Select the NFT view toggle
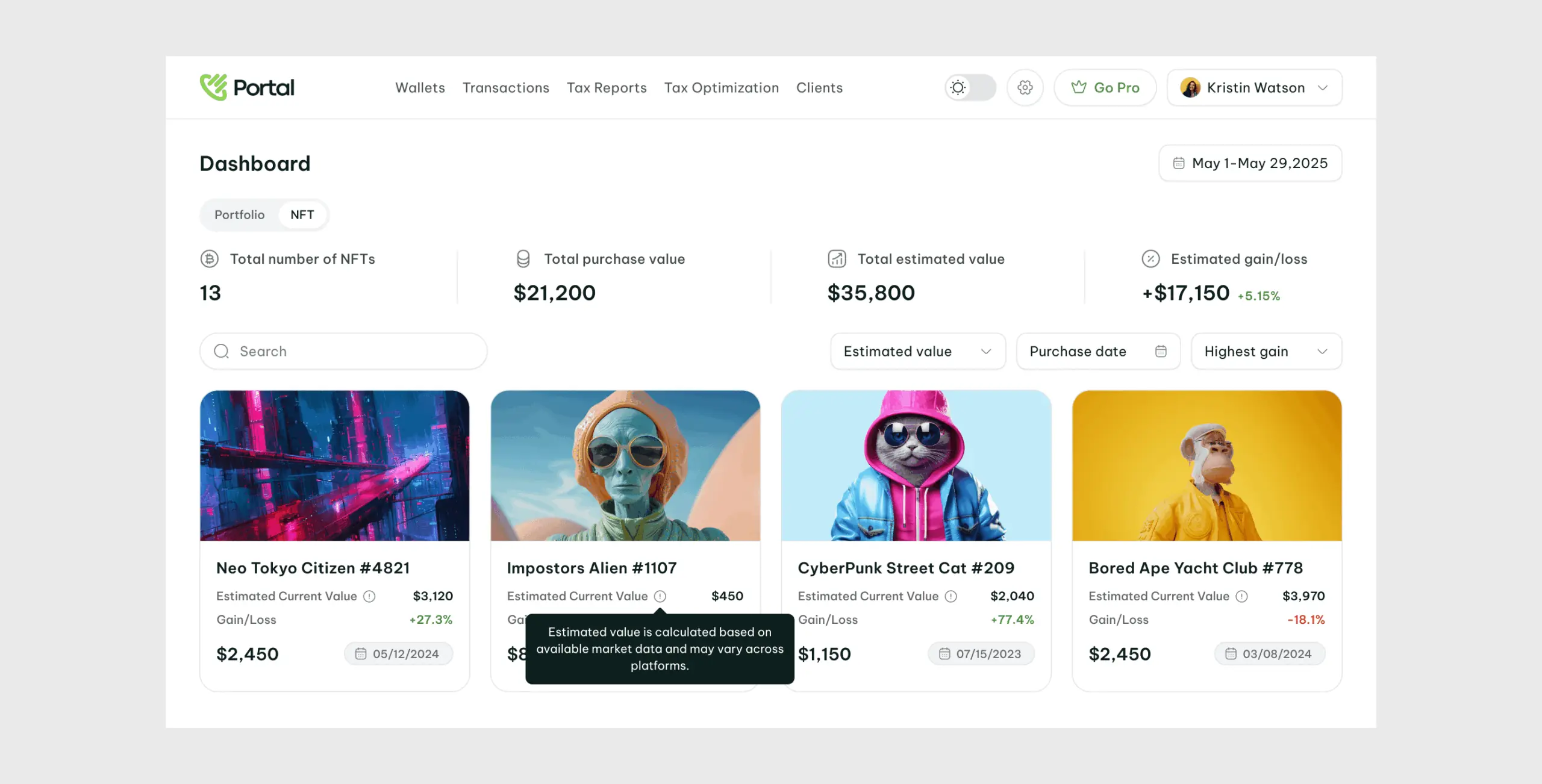The image size is (1542, 784). click(x=302, y=214)
